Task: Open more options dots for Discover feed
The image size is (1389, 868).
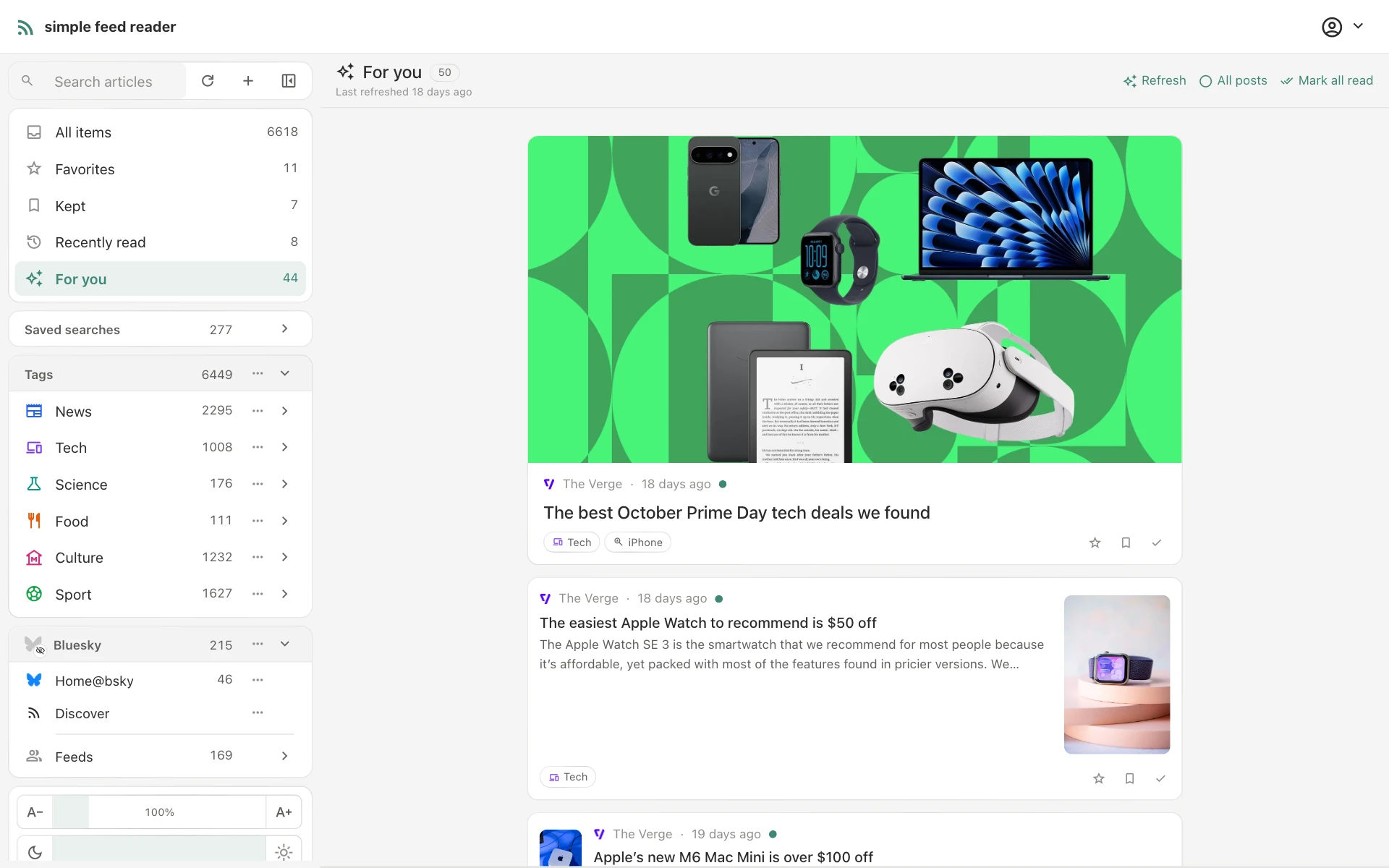Action: (258, 713)
